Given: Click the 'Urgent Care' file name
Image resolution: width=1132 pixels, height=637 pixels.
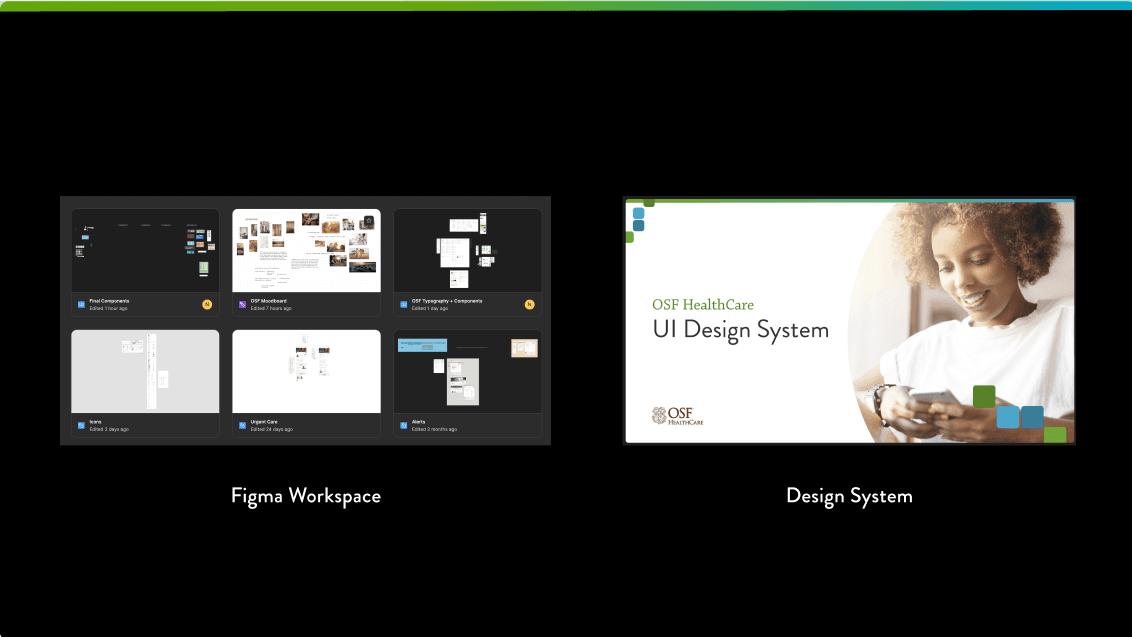Looking at the screenshot, I should pyautogui.click(x=264, y=422).
